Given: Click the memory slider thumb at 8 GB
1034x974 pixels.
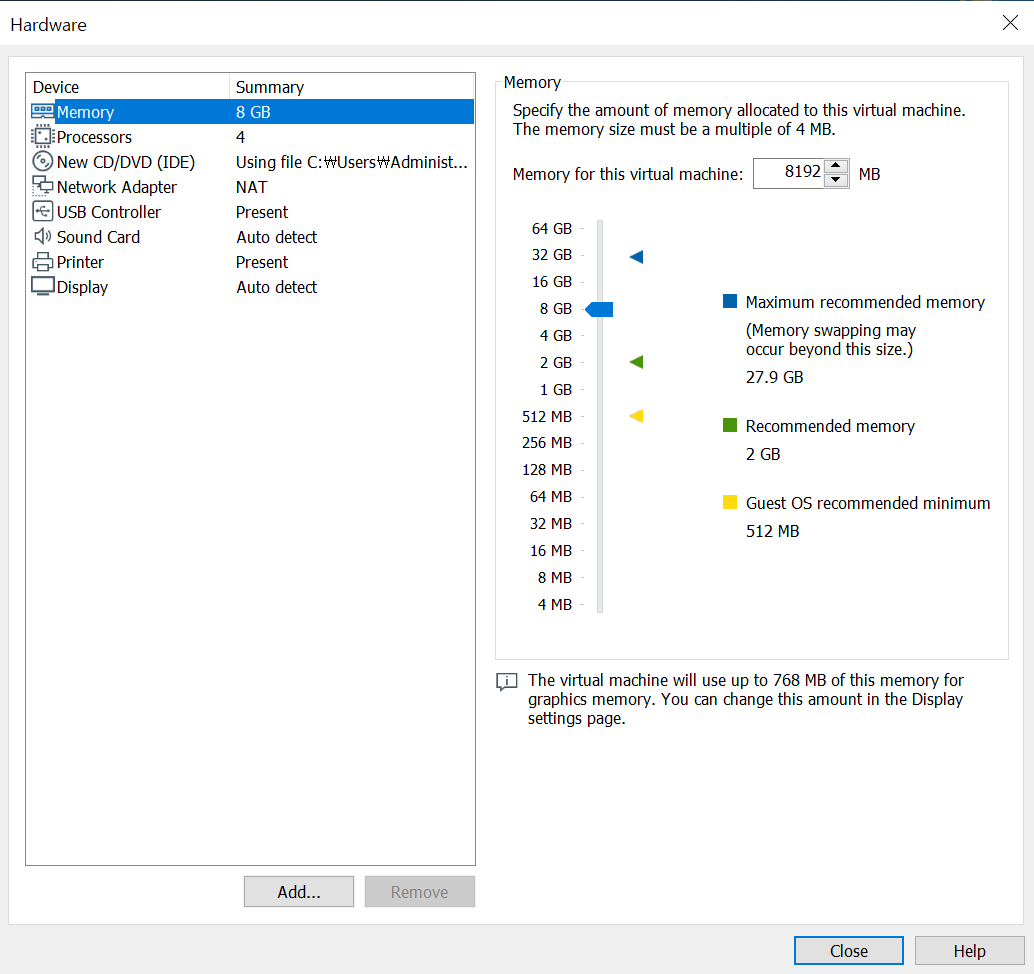Looking at the screenshot, I should (x=599, y=309).
